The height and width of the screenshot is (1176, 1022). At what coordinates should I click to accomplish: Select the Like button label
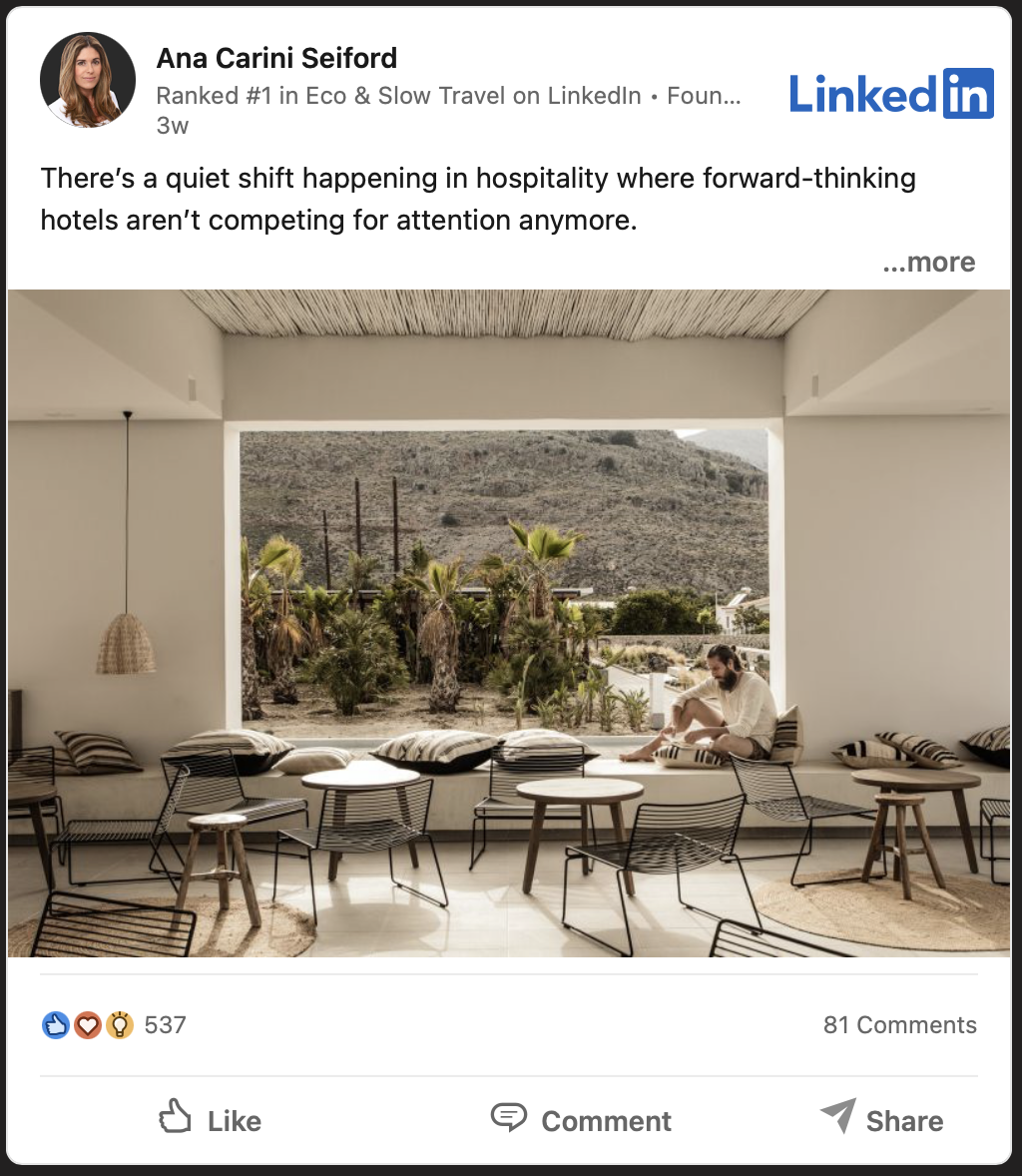(235, 1121)
